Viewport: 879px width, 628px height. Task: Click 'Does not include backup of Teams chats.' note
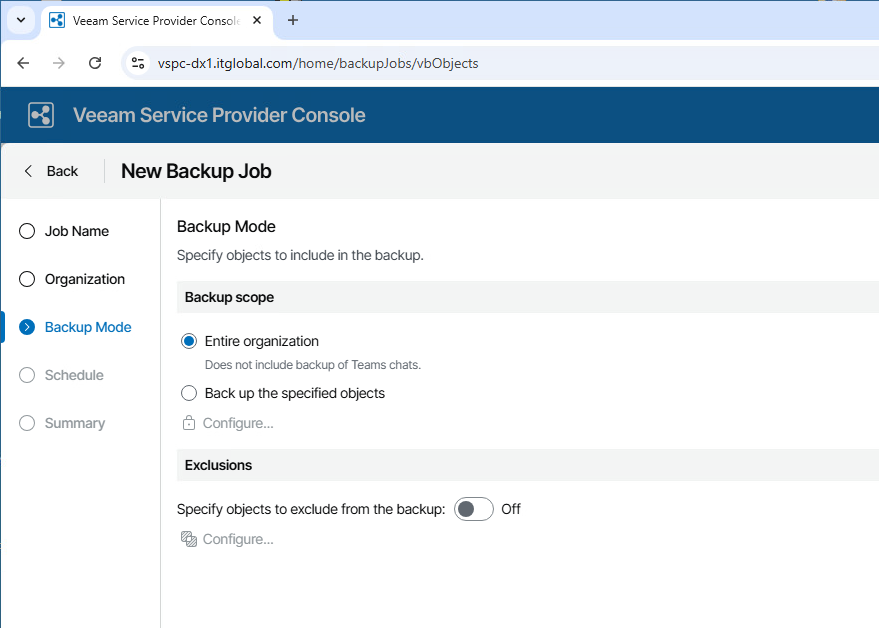pos(313,365)
